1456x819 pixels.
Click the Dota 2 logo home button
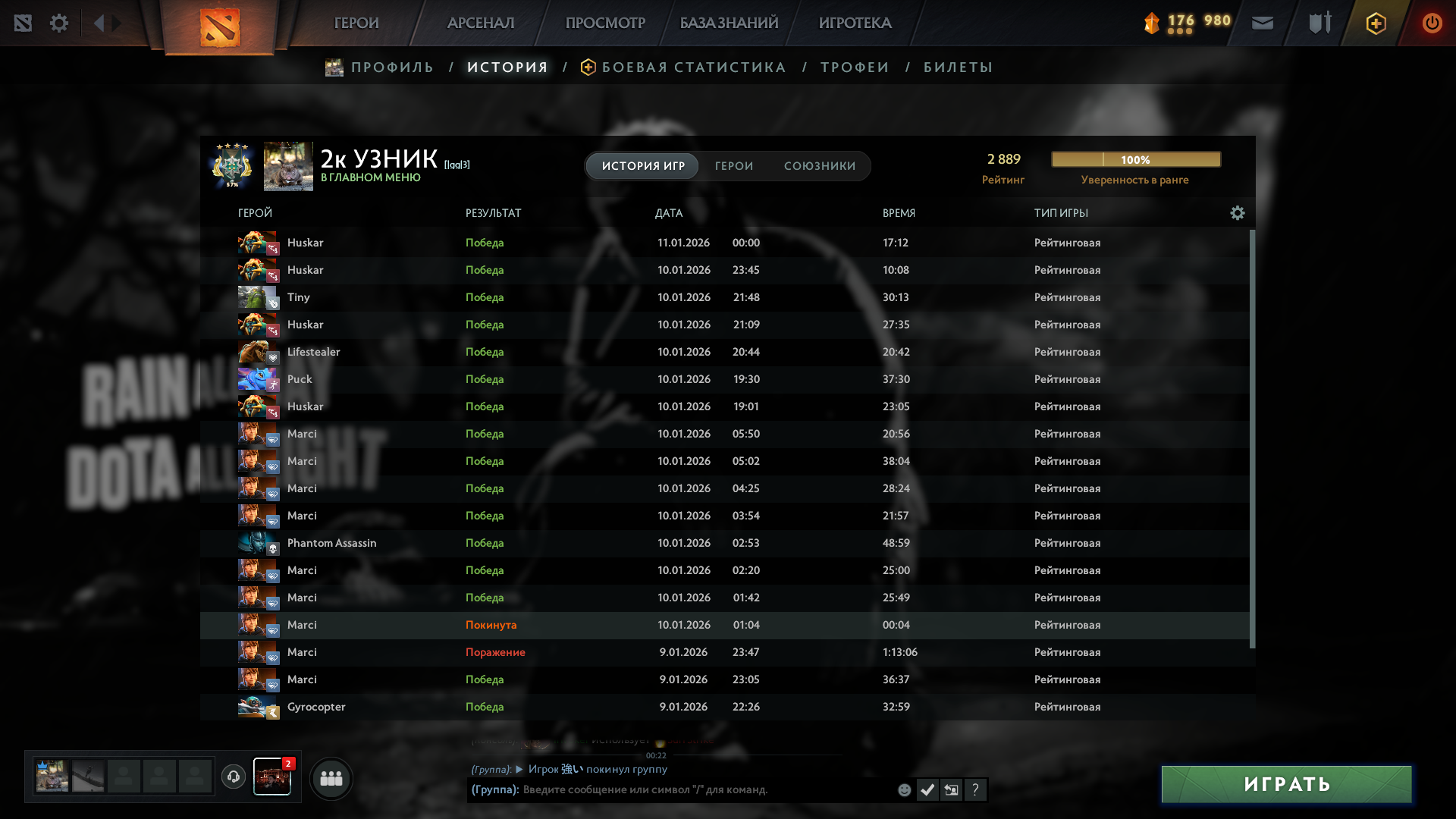220,27
